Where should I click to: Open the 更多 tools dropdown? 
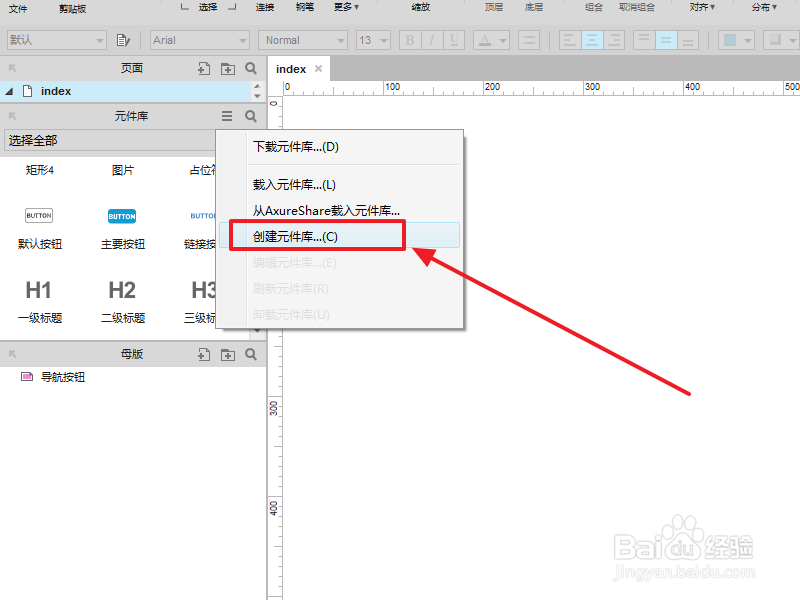[346, 7]
